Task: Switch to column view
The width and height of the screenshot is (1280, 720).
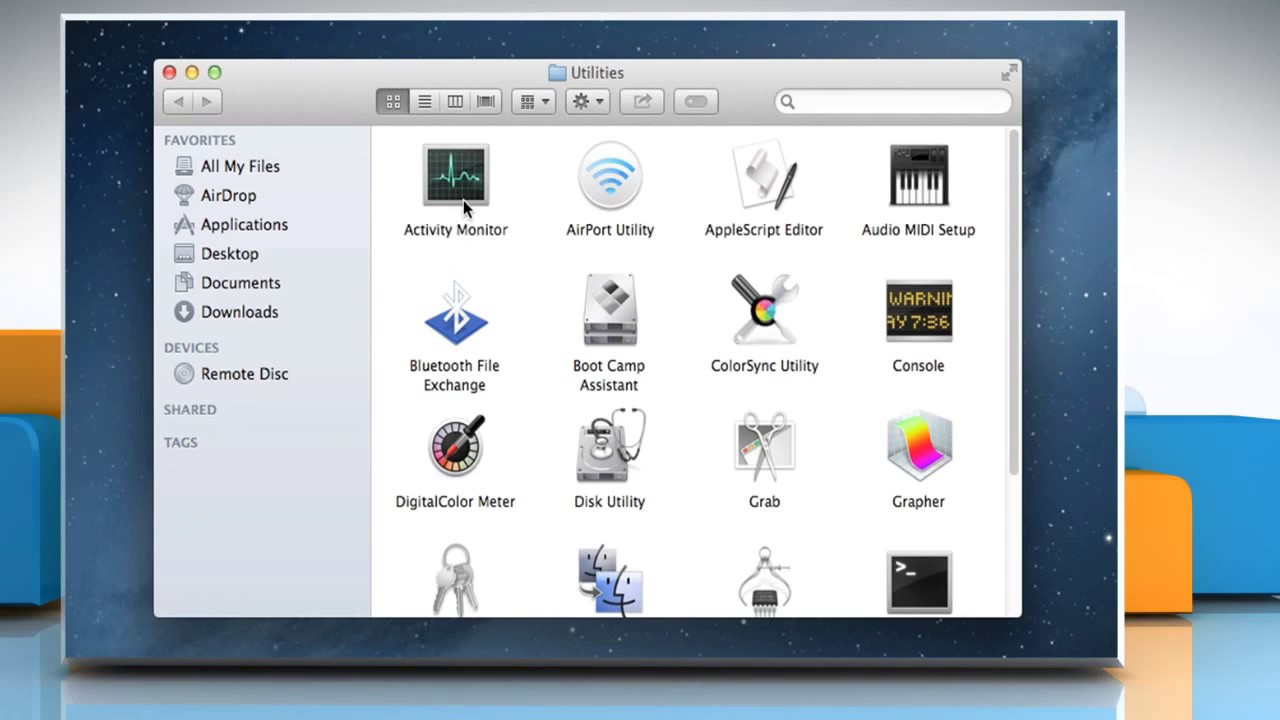Action: 455,101
